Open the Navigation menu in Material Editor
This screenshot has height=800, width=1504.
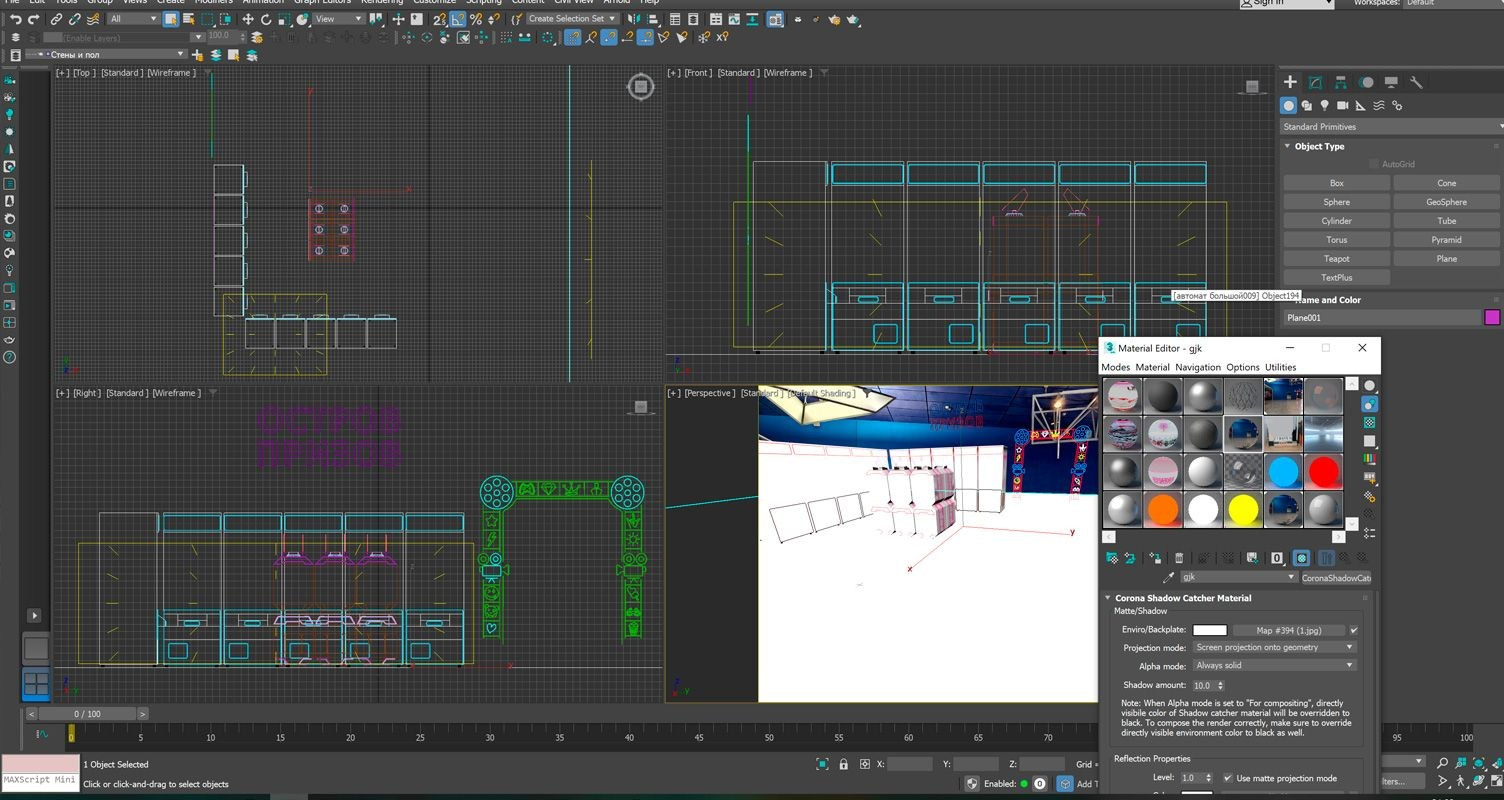(1198, 367)
